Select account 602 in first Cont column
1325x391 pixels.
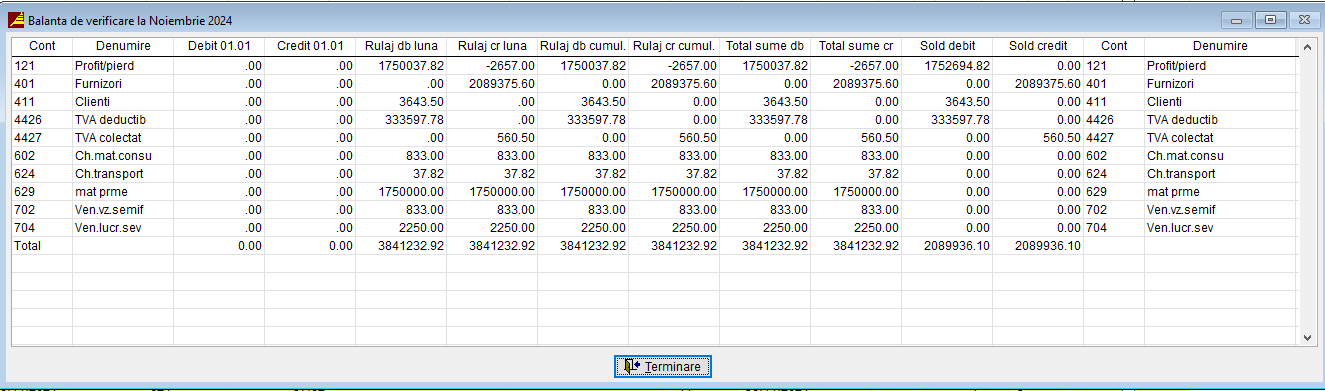[24, 156]
